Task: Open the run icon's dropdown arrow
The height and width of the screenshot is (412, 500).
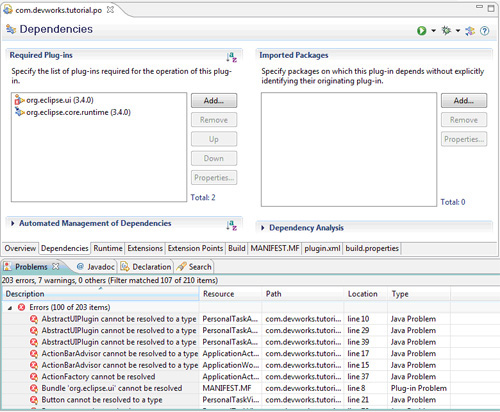Action: 433,31
